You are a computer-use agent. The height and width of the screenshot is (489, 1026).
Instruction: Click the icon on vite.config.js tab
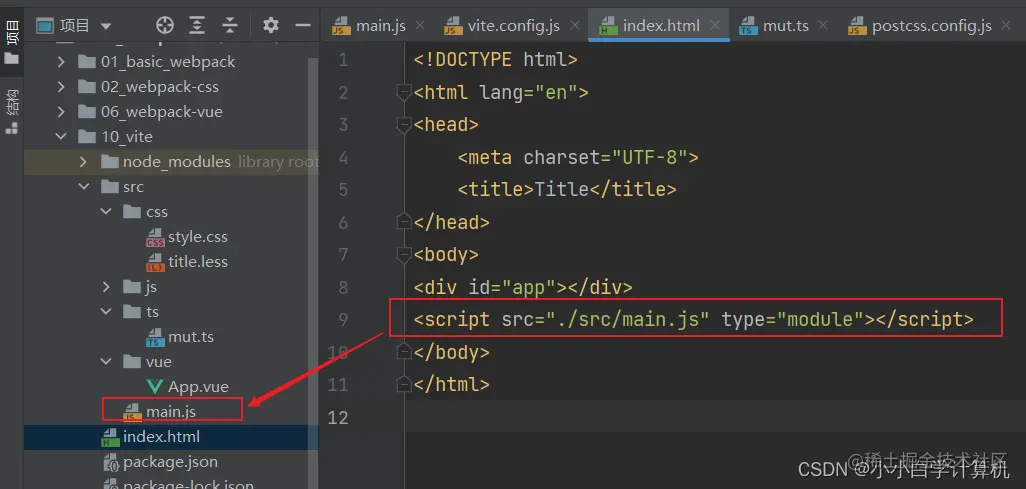point(453,26)
